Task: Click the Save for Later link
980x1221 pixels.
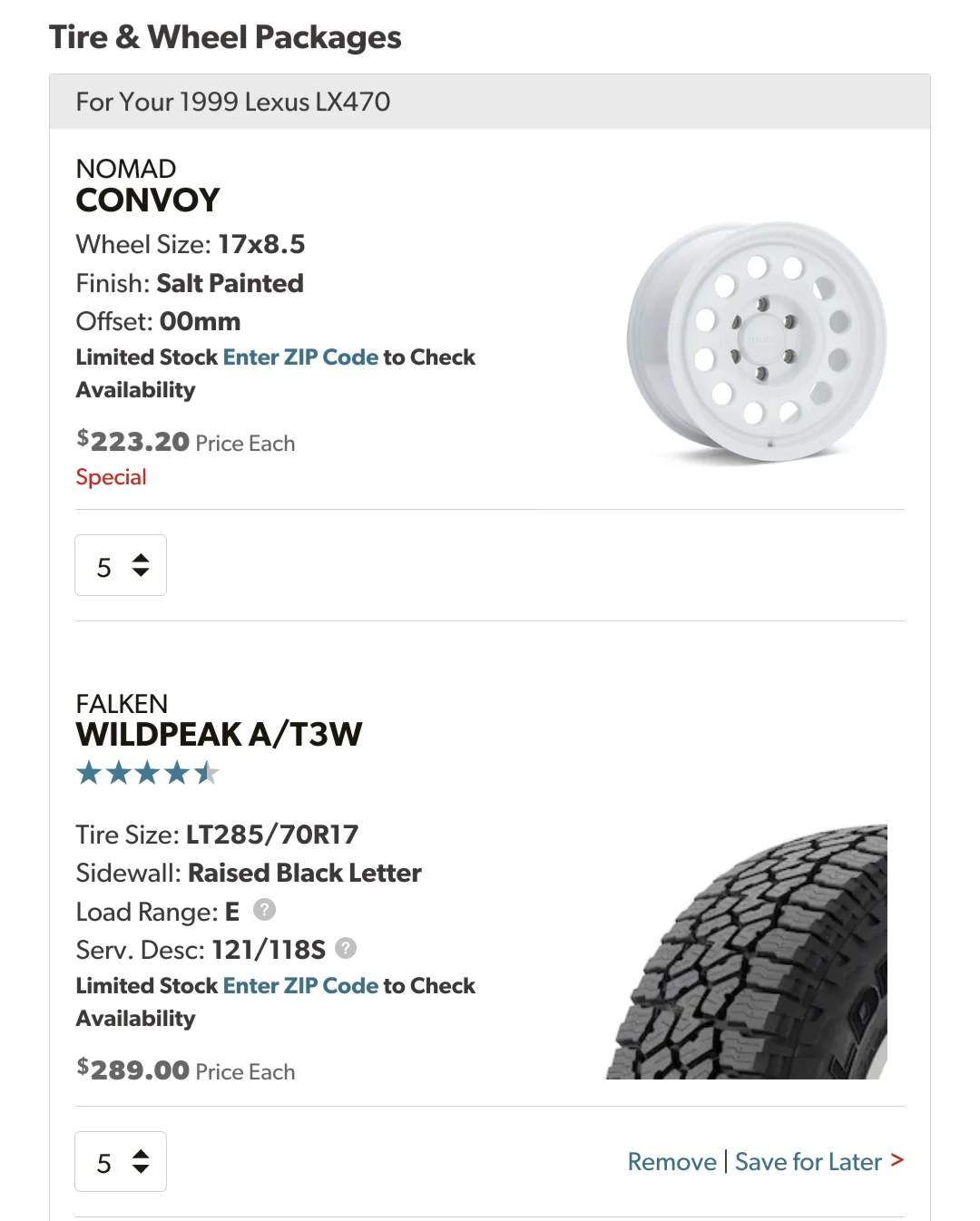Action: click(808, 1162)
